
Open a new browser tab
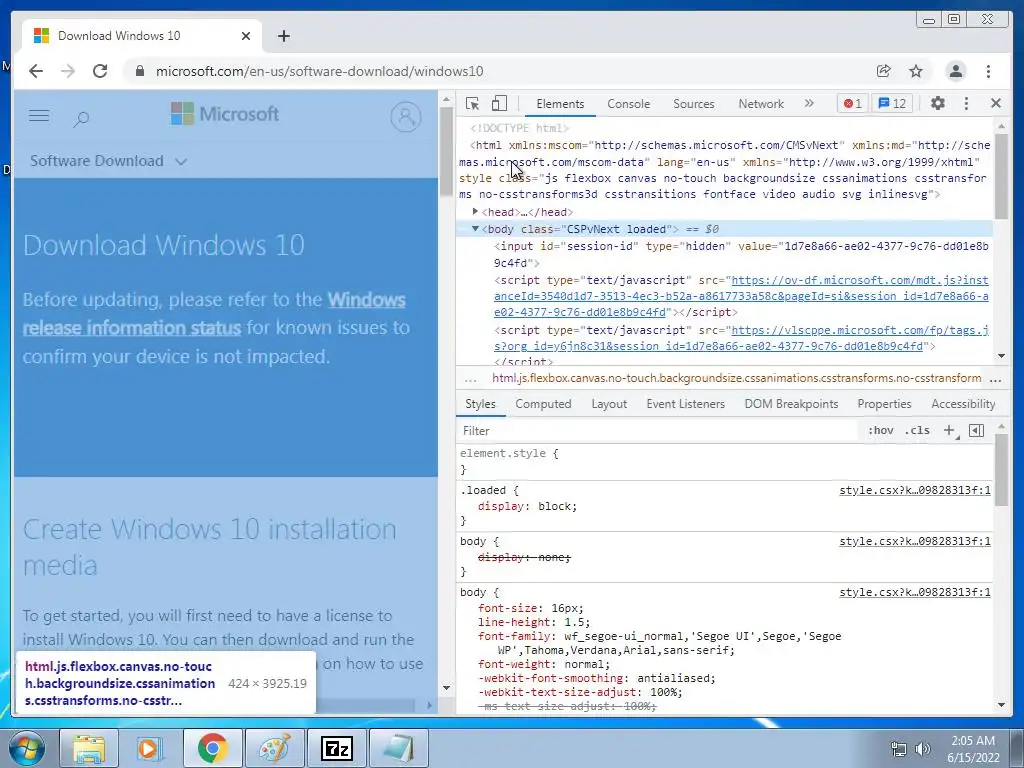point(283,36)
